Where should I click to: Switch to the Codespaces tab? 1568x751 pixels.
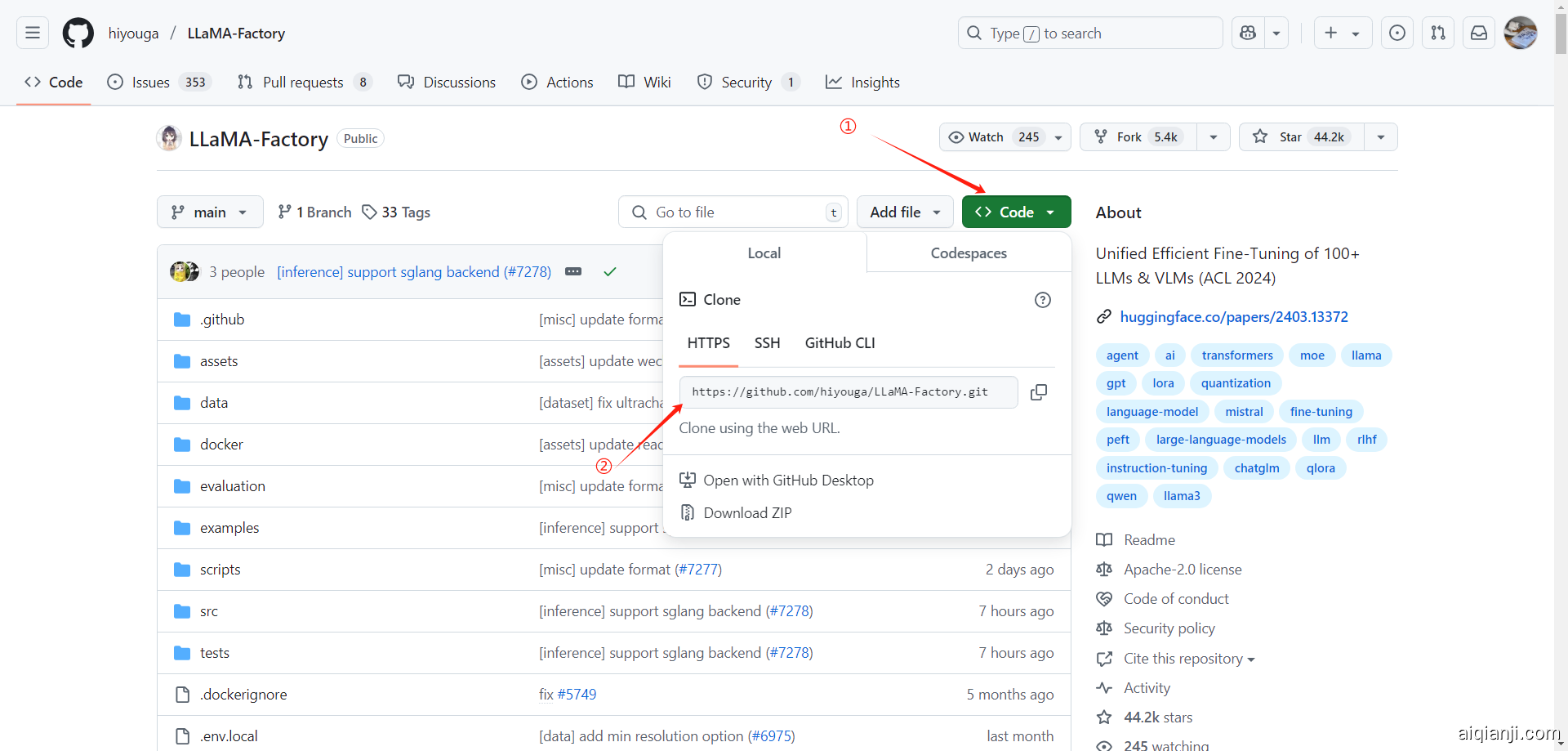click(x=969, y=253)
